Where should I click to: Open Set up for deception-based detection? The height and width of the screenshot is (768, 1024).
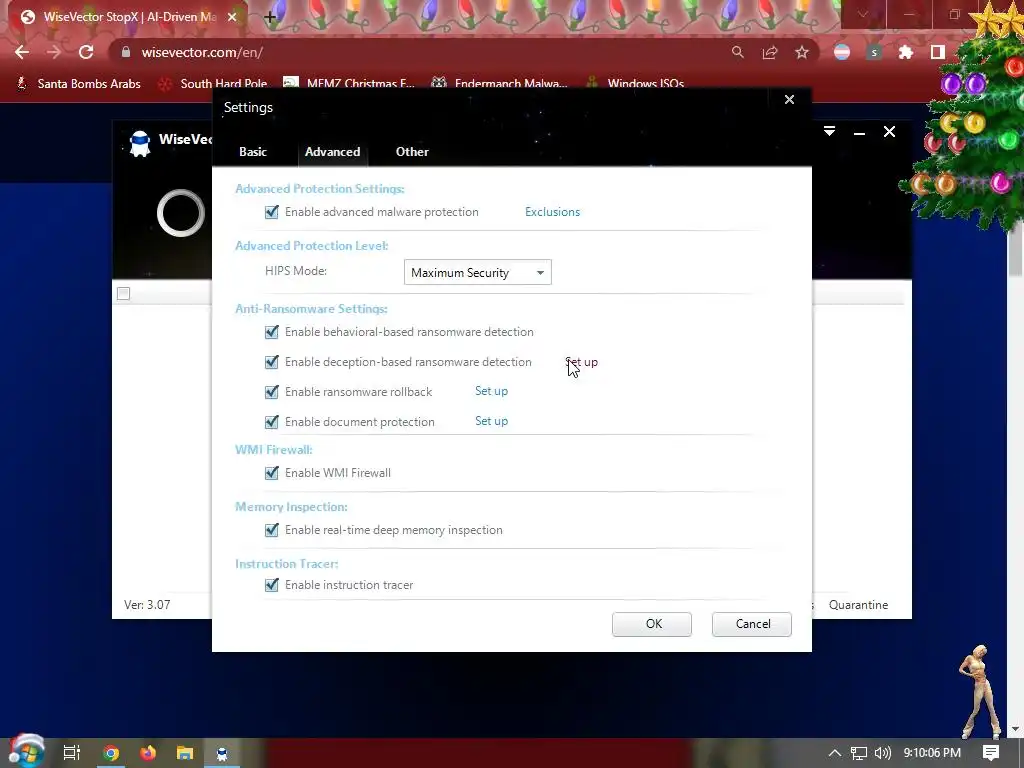(581, 362)
